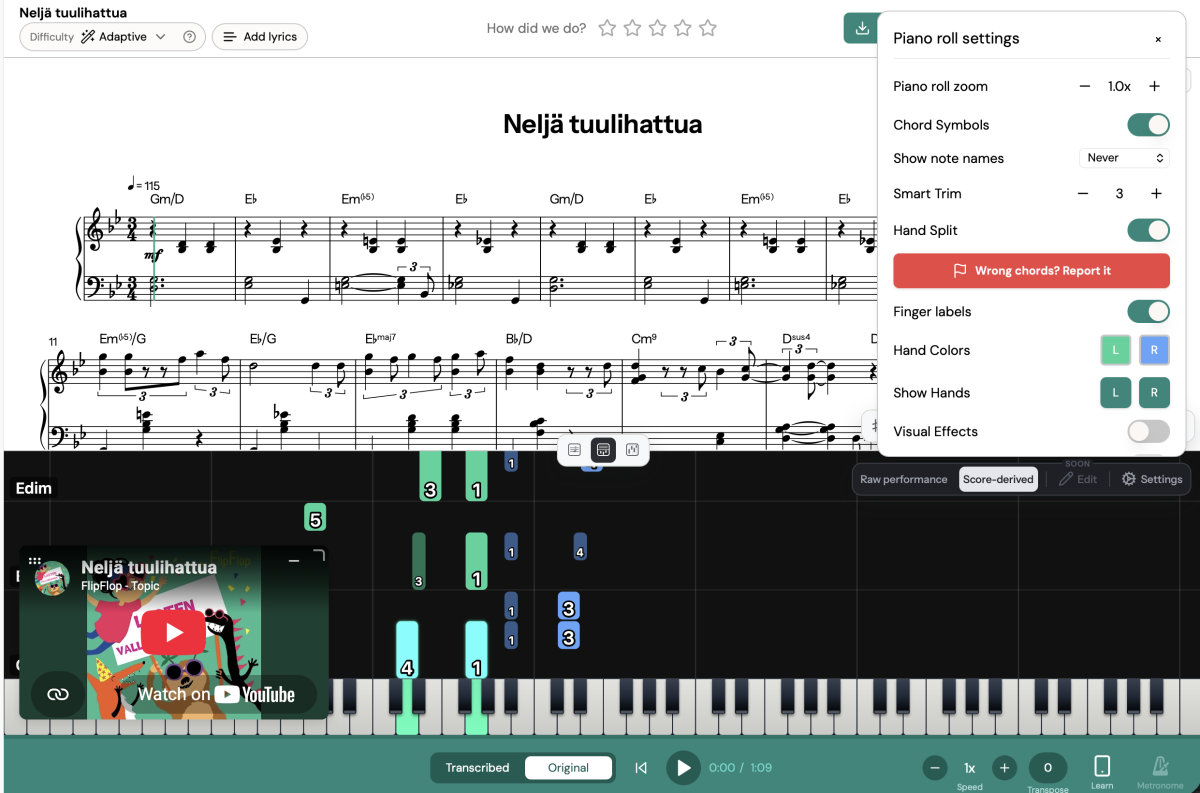Pick the right hand color swatch

1154,350
